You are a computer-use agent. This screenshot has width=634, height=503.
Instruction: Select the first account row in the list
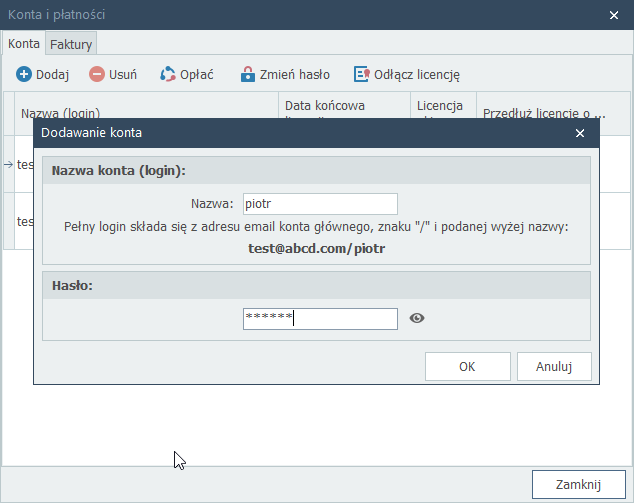[x=18, y=164]
